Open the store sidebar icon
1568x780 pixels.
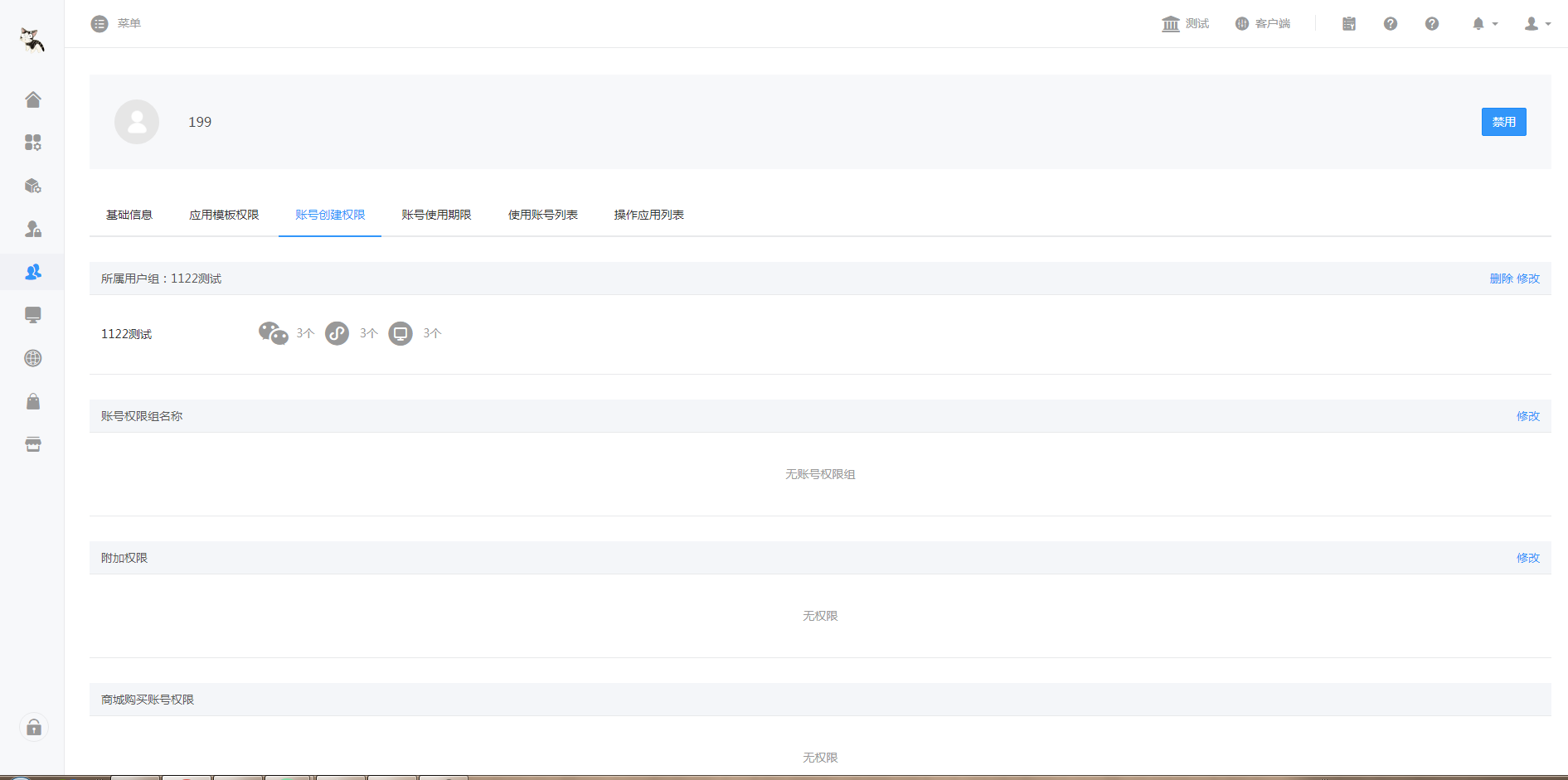click(x=33, y=444)
